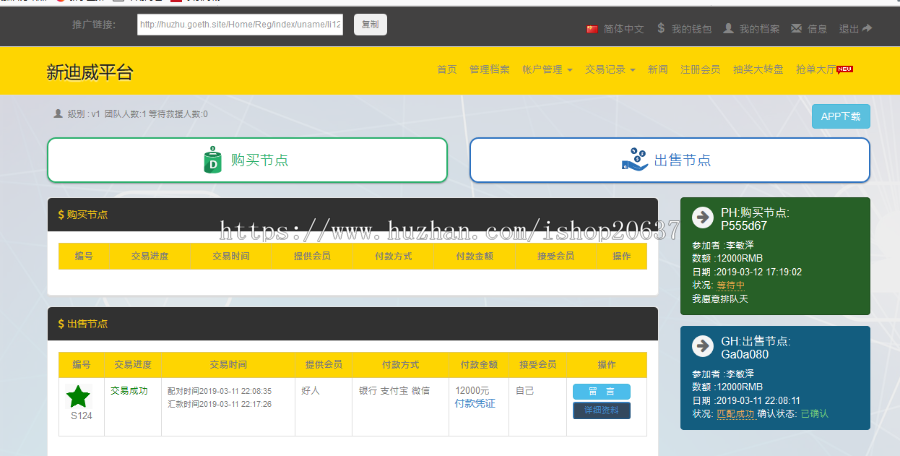Click the 好人 provider member cell
900x456 pixels.
point(311,391)
